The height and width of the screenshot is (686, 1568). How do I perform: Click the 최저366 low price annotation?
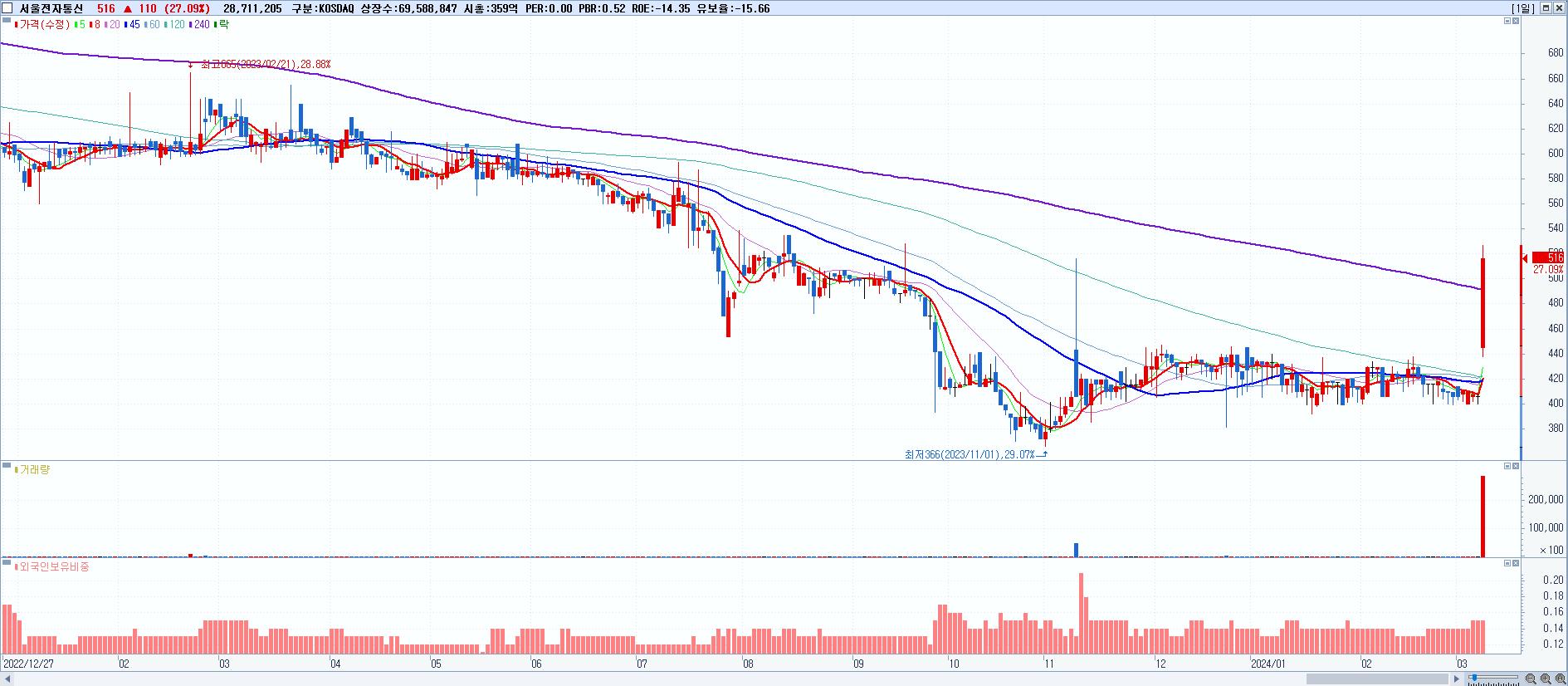point(970,454)
